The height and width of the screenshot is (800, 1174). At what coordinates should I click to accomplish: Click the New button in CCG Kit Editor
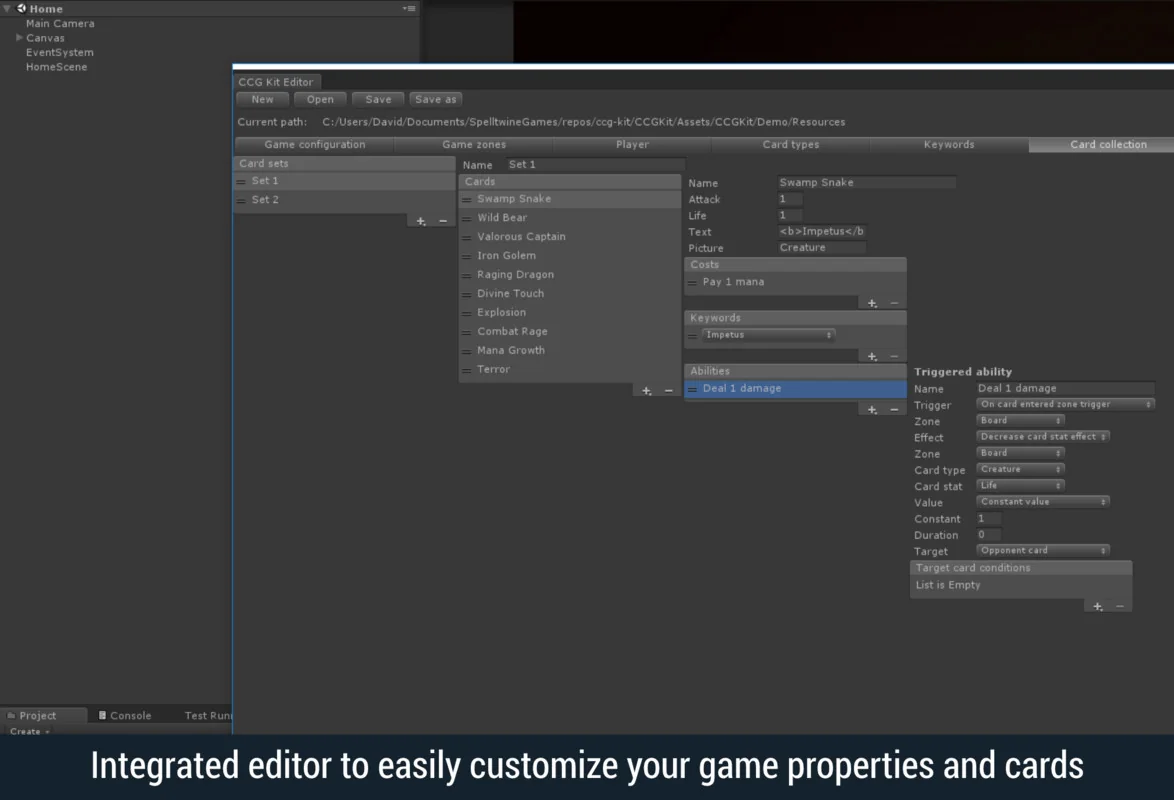262,99
